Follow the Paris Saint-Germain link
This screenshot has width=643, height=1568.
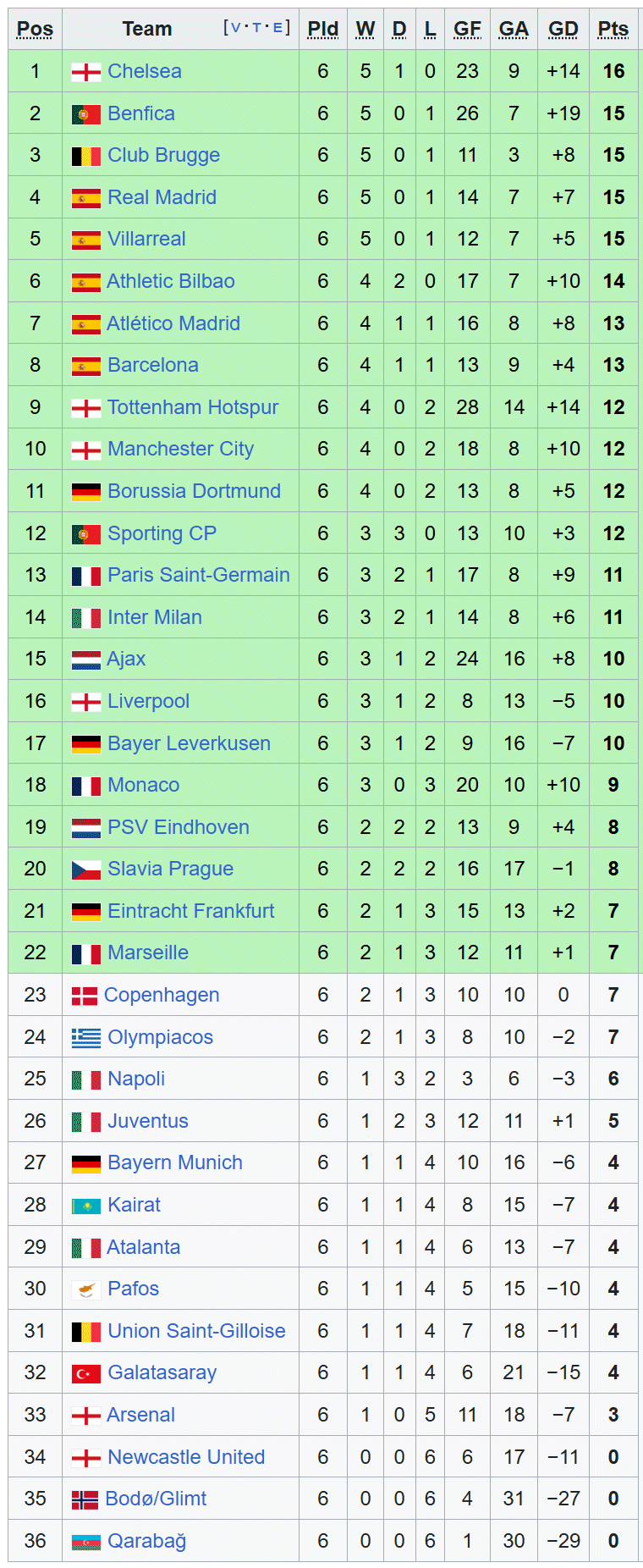pos(198,575)
